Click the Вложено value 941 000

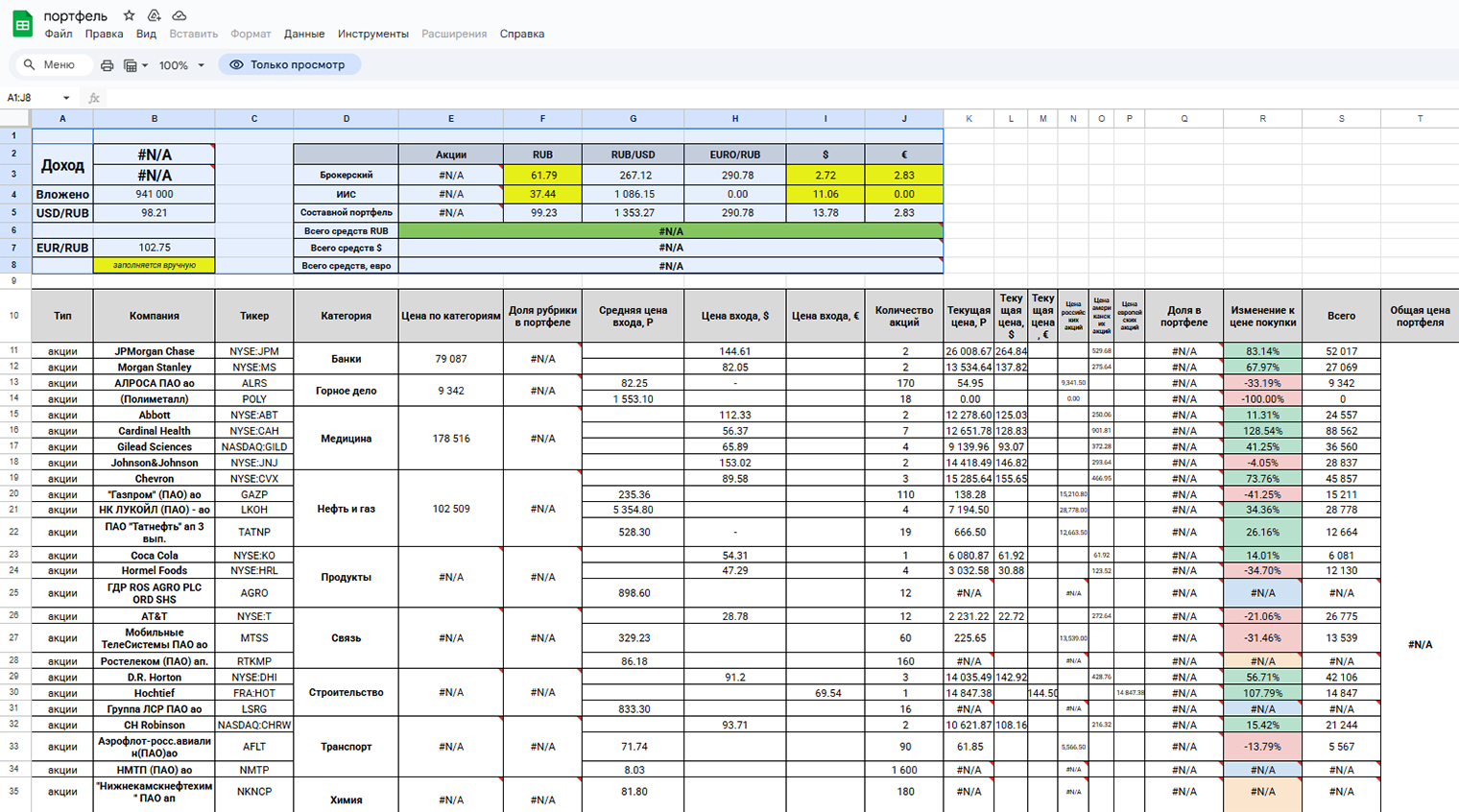click(x=154, y=194)
